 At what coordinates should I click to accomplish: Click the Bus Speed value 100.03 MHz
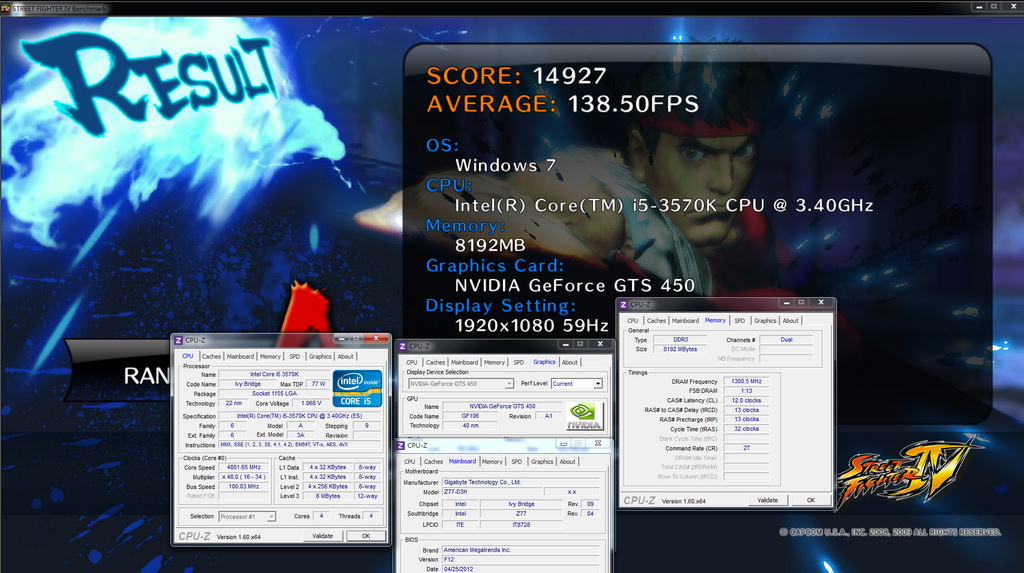tap(244, 487)
